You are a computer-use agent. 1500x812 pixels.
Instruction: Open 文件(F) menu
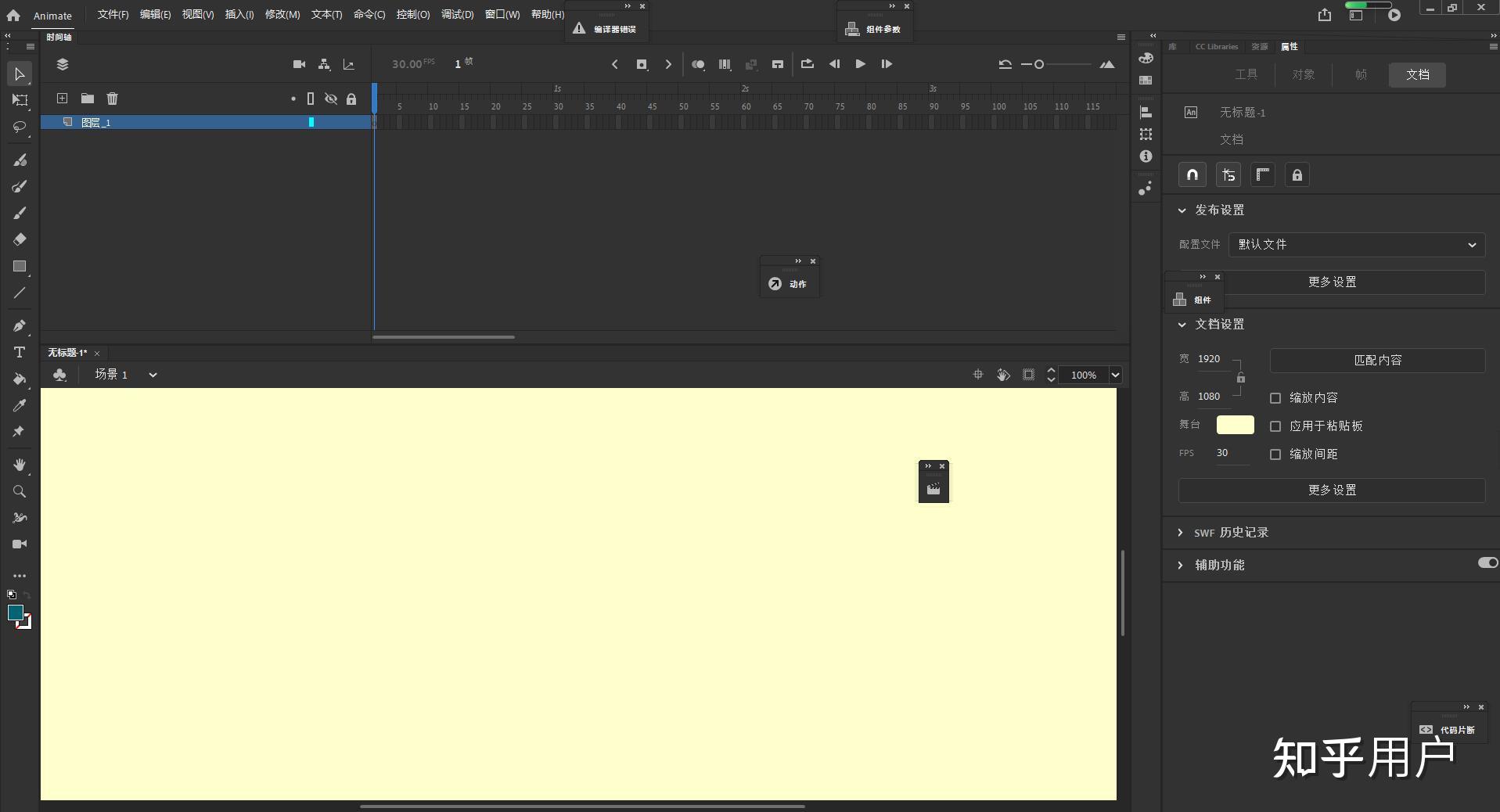pos(113,15)
